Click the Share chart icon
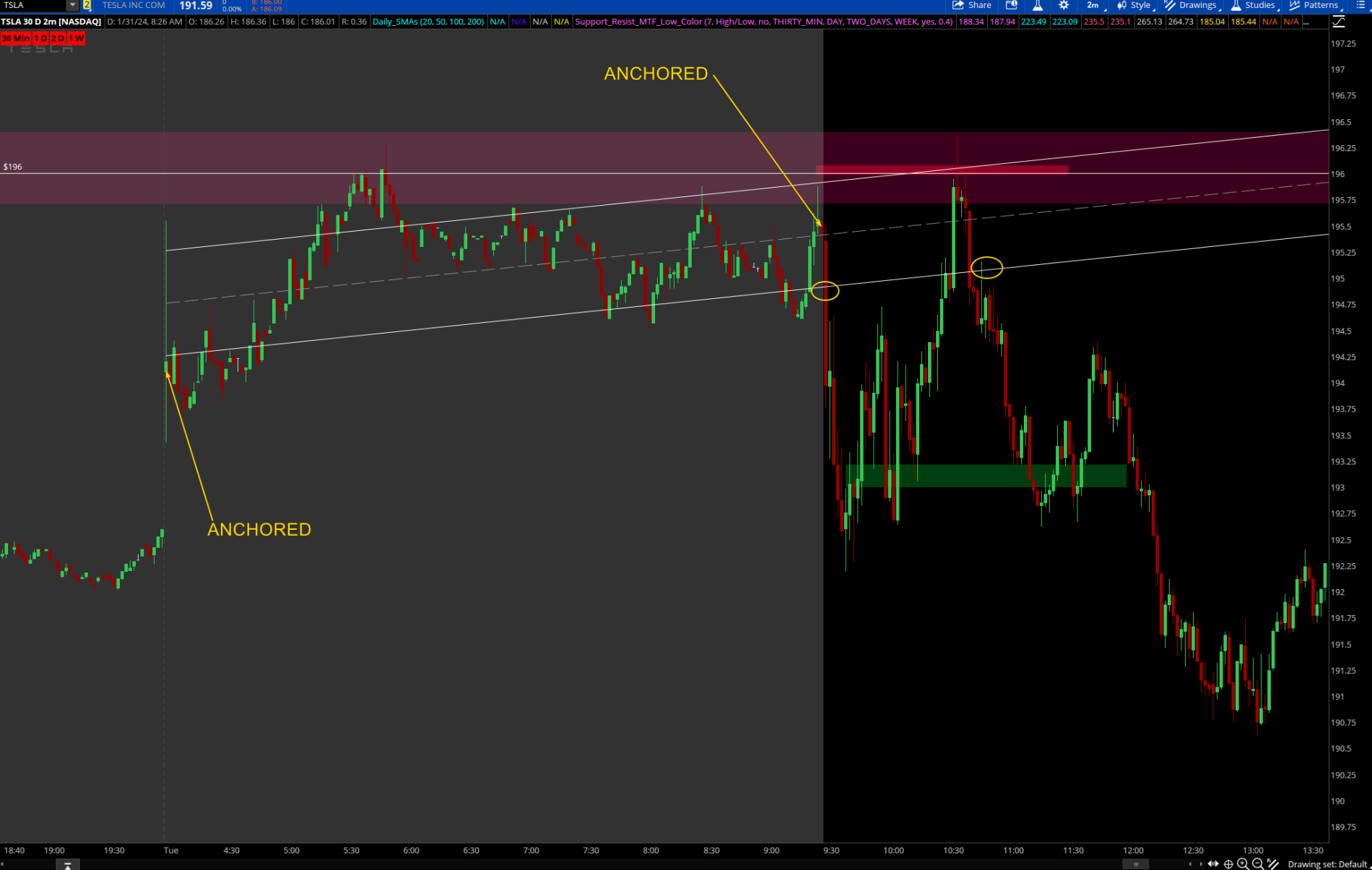 [971, 5]
